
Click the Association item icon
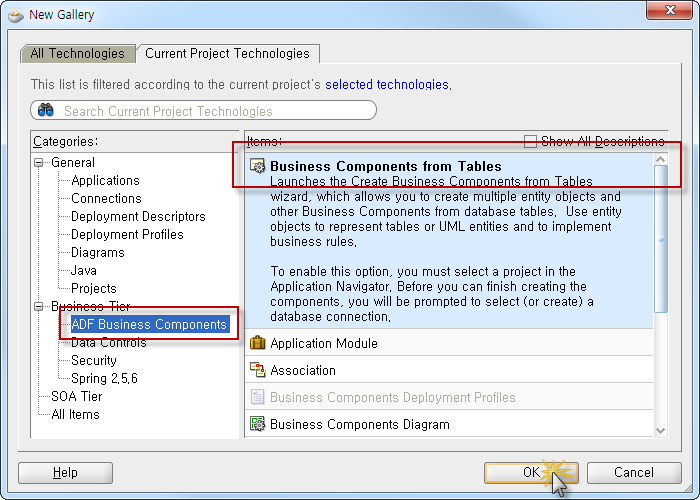258,370
